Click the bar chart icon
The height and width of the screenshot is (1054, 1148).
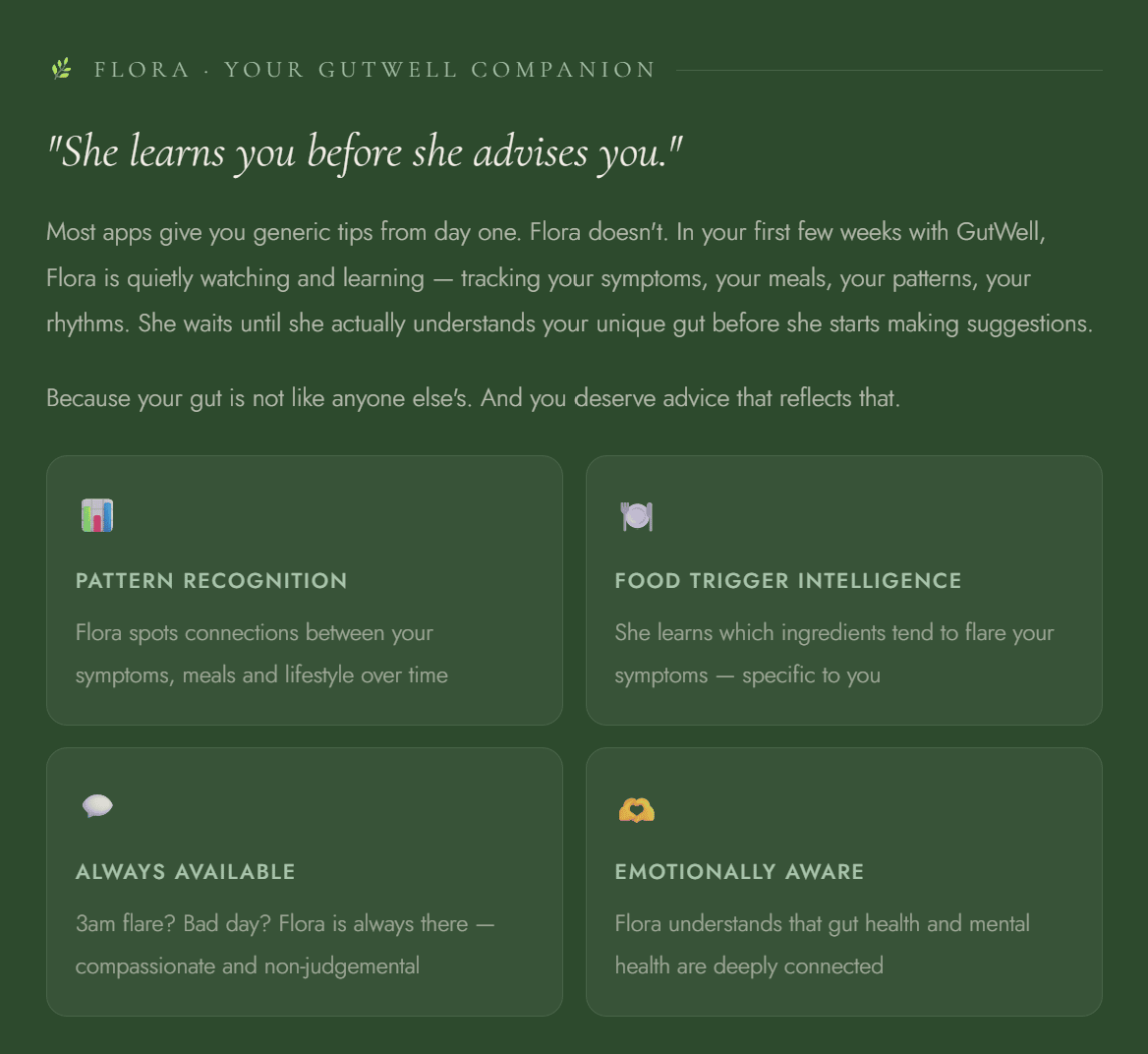97,515
